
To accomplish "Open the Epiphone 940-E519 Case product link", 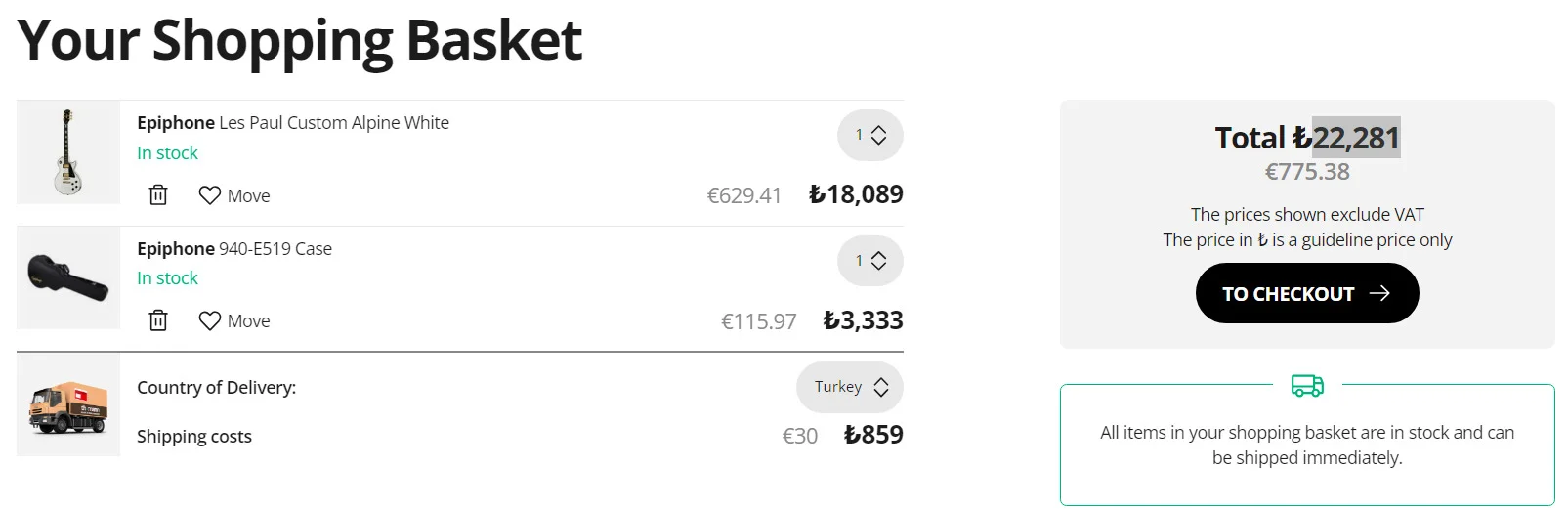I will pos(234,249).
